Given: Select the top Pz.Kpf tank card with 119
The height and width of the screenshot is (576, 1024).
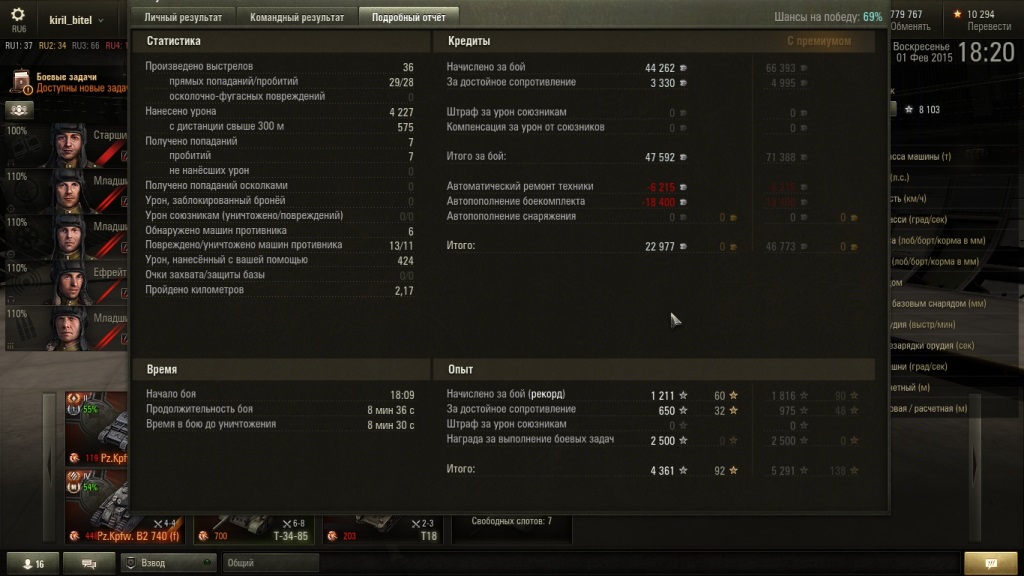Looking at the screenshot, I should (x=96, y=428).
